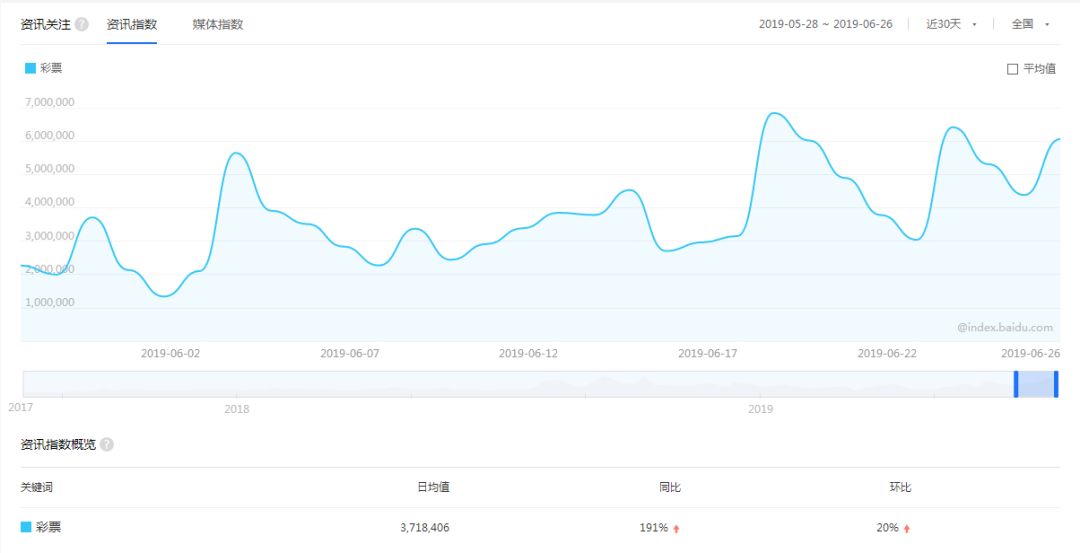Click the blue 彩票 swatch in the overview table

pos(26,528)
